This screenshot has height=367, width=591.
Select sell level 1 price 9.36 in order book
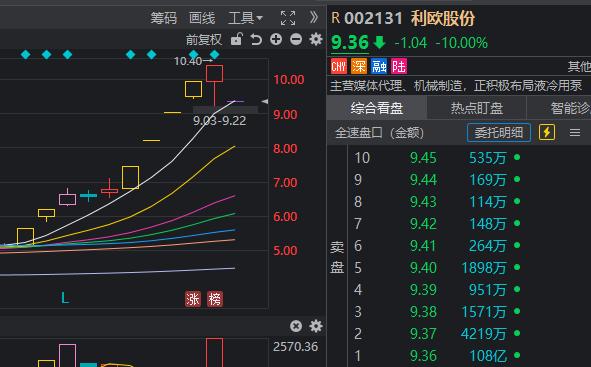click(423, 356)
